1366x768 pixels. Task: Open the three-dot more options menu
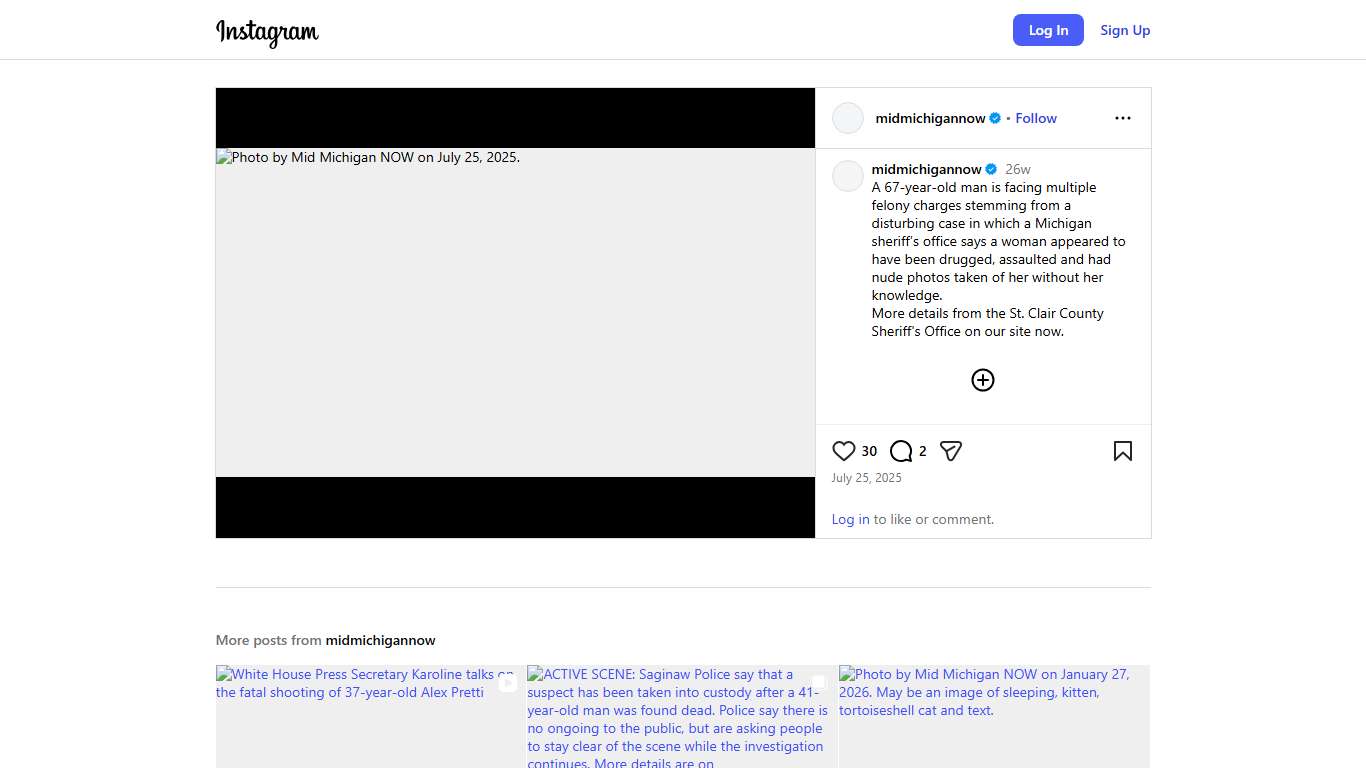pyautogui.click(x=1122, y=118)
